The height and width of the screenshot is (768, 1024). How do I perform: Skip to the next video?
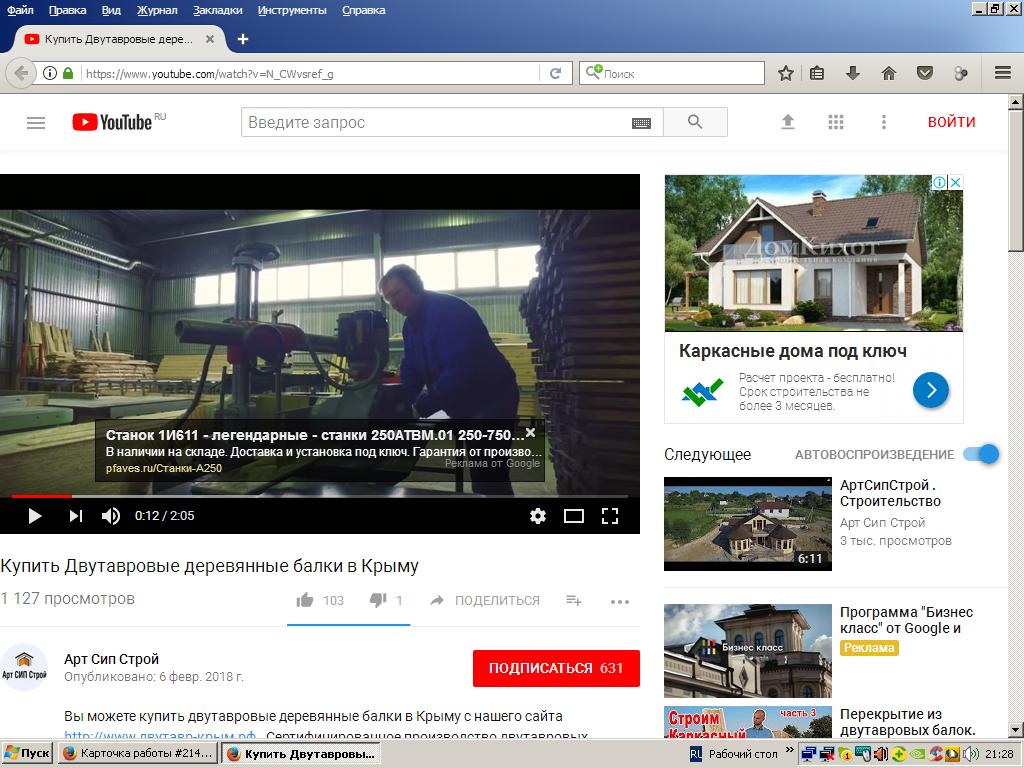point(76,516)
